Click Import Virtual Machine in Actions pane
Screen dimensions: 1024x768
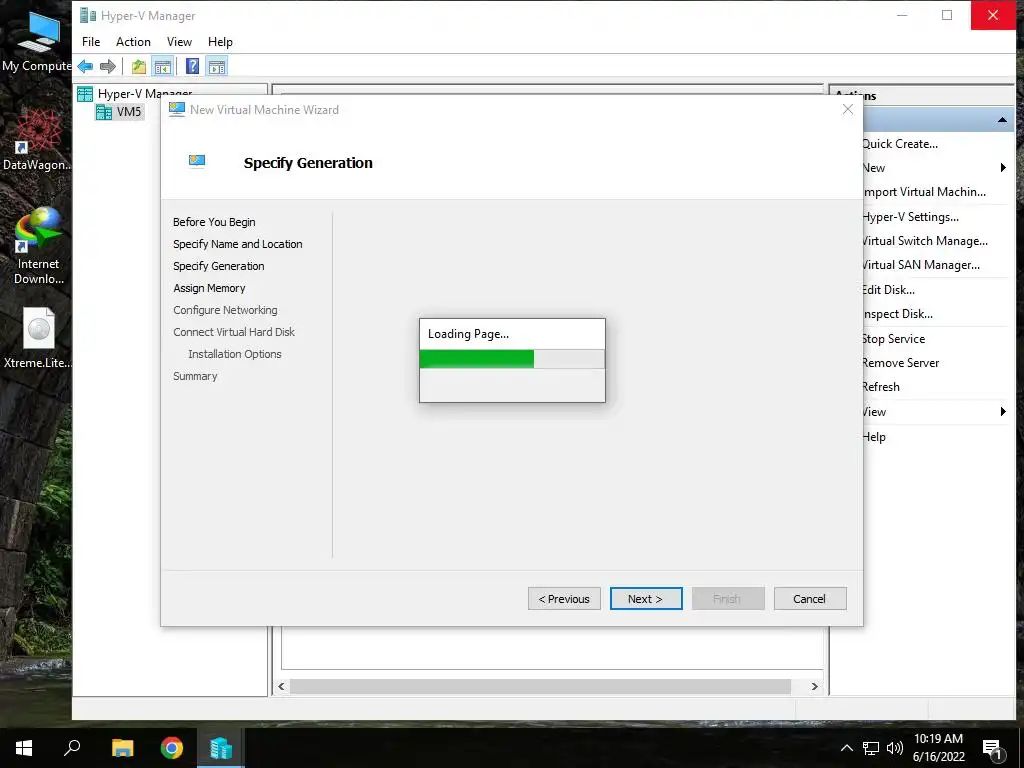tap(924, 192)
